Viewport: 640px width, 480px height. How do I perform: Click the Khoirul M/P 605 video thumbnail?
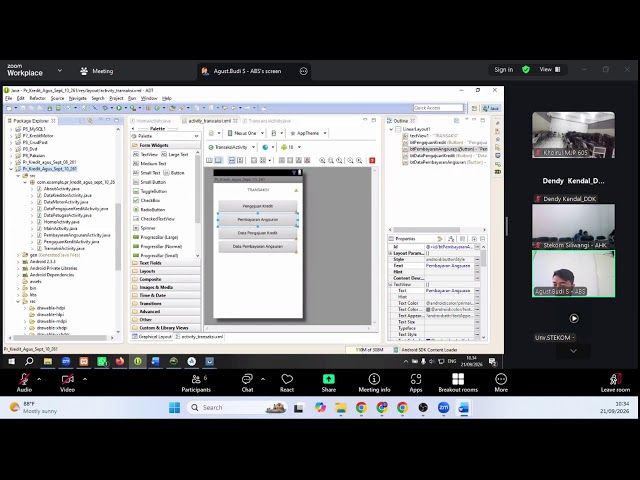(573, 135)
